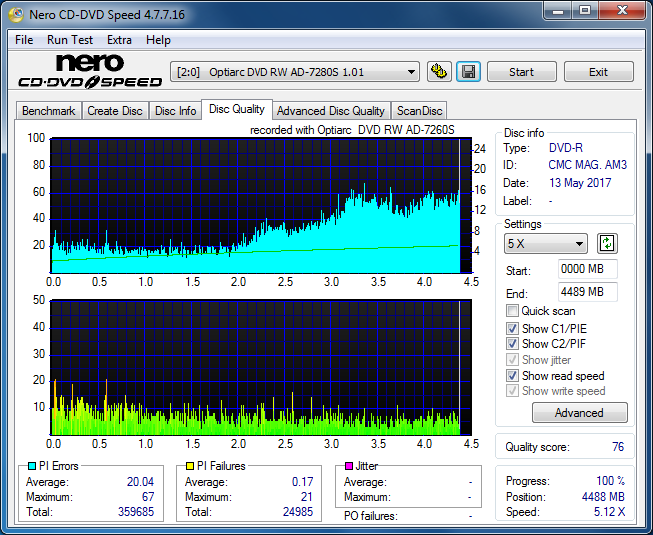Viewport: 653px width, 535px height.
Task: Click the magenta Jitter legend square
Action: [349, 466]
